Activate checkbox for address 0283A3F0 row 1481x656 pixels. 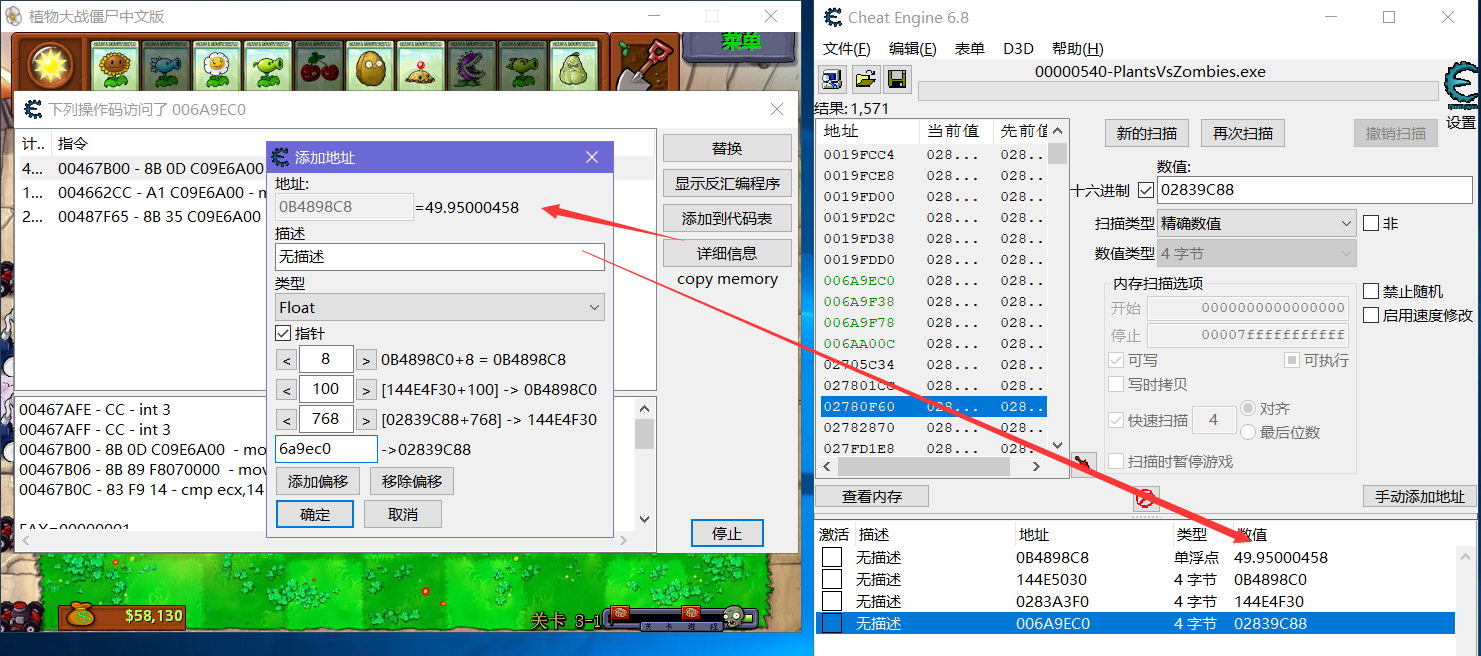point(832,601)
